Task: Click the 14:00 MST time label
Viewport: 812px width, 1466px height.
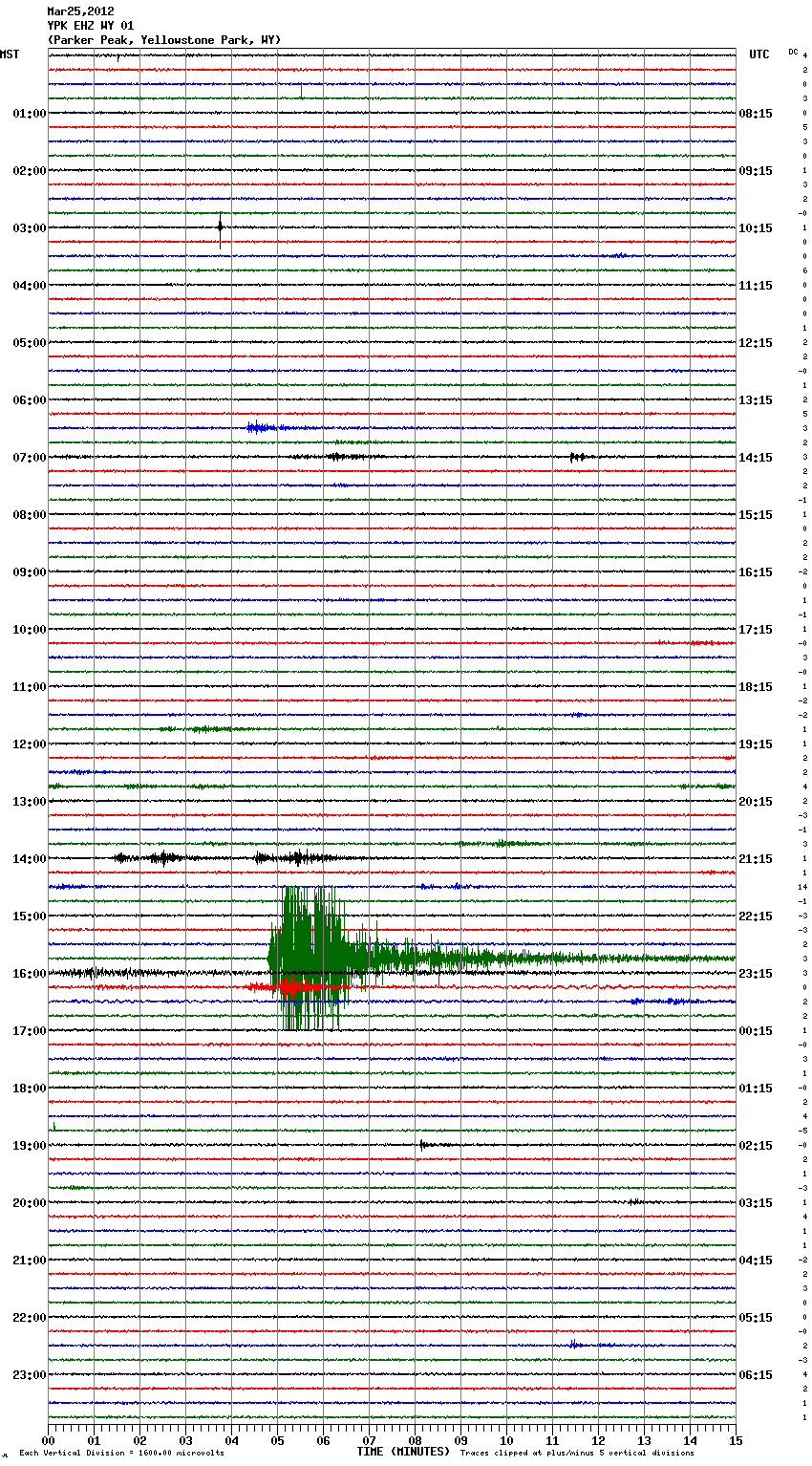Action: [30, 859]
